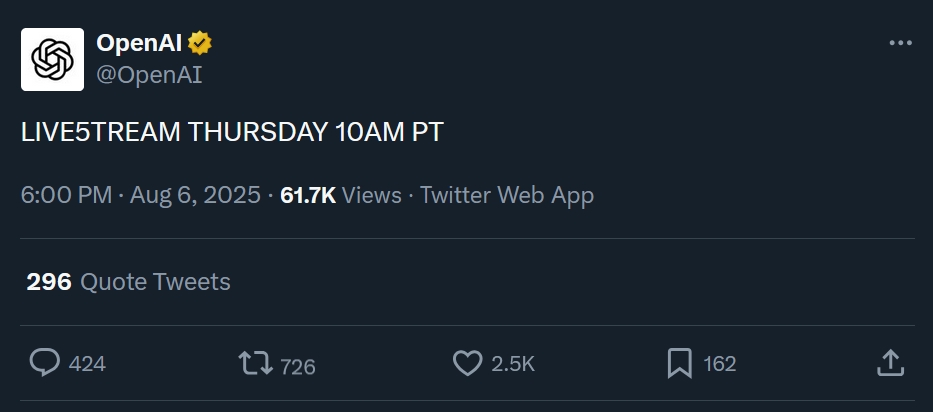Screen dimensions: 933x412
Task: Click the Twitter Web App source label
Action: (507, 195)
